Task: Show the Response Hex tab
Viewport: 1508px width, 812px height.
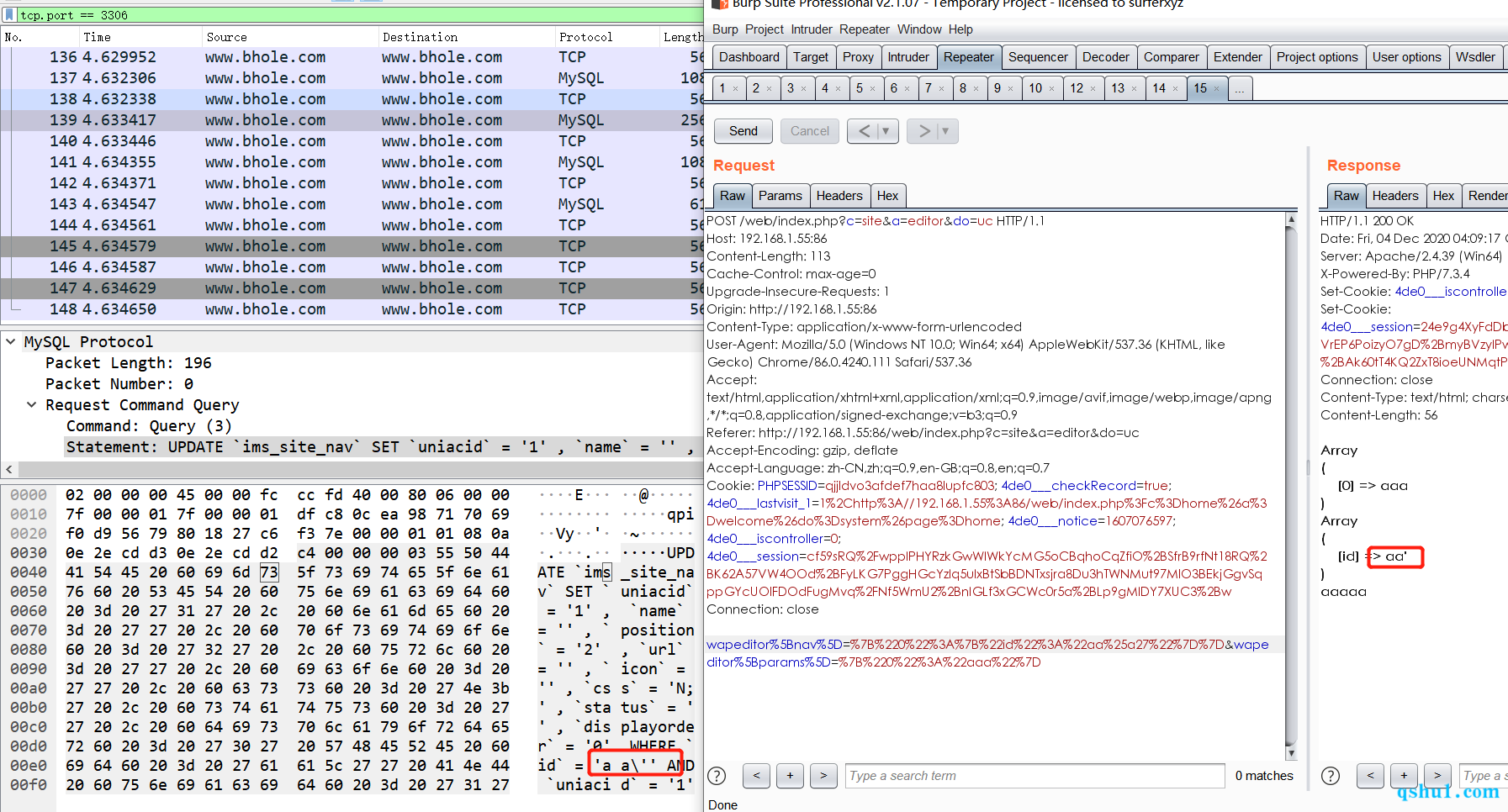Action: click(1443, 196)
